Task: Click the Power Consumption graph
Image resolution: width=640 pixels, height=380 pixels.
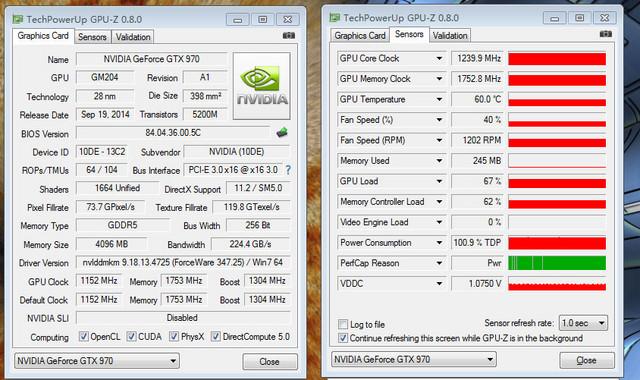Action: 557,242
